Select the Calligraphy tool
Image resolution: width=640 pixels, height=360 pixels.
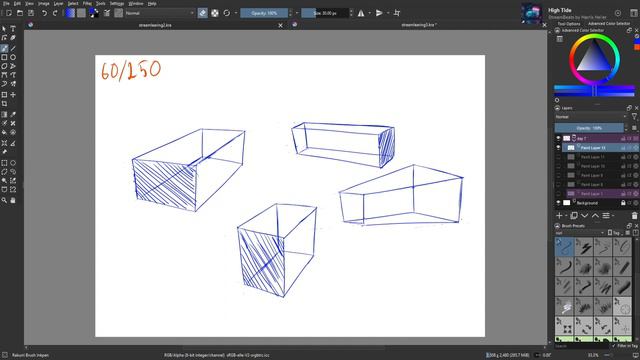pos(13,38)
